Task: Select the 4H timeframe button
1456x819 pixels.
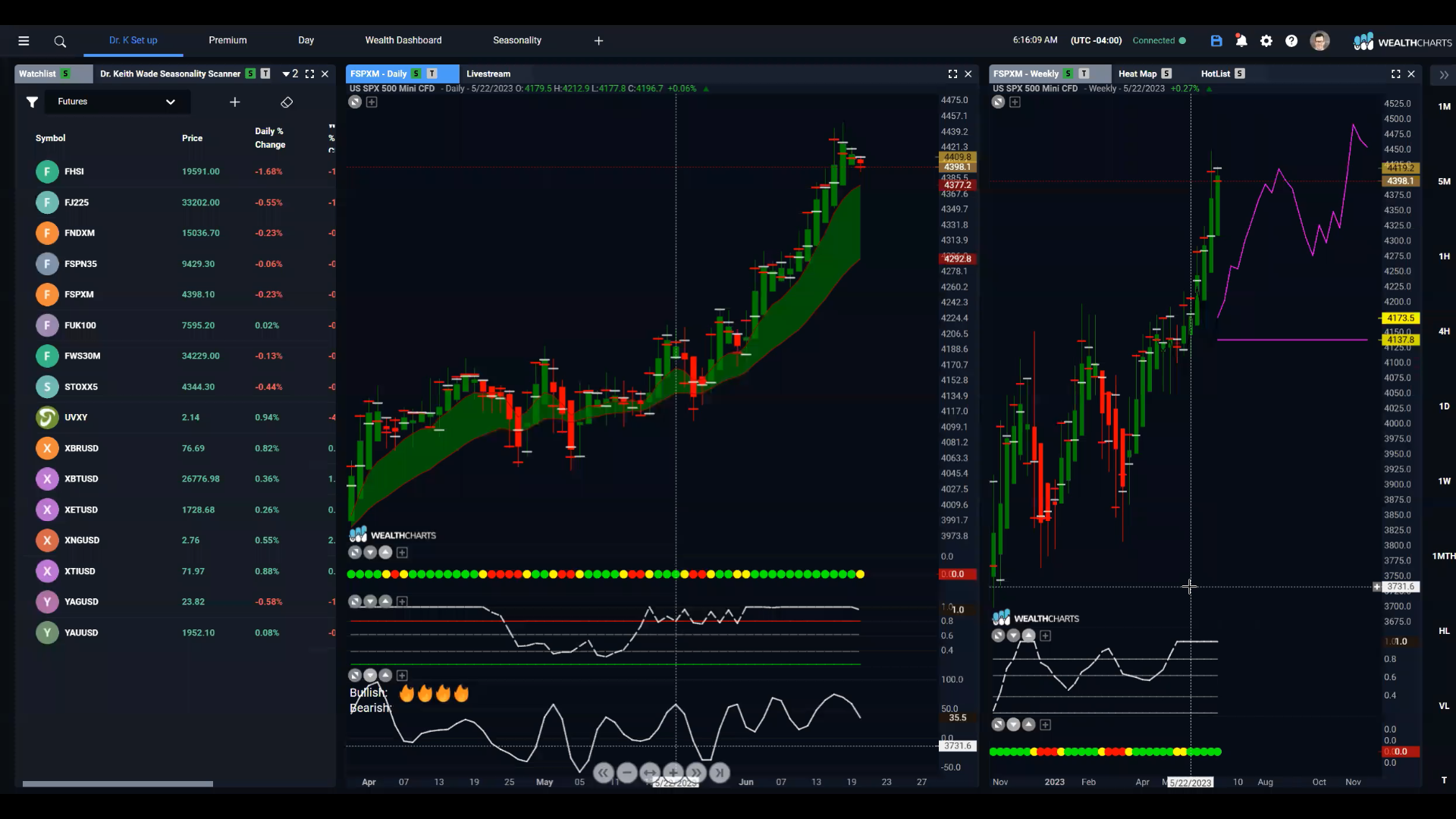Action: (1444, 331)
